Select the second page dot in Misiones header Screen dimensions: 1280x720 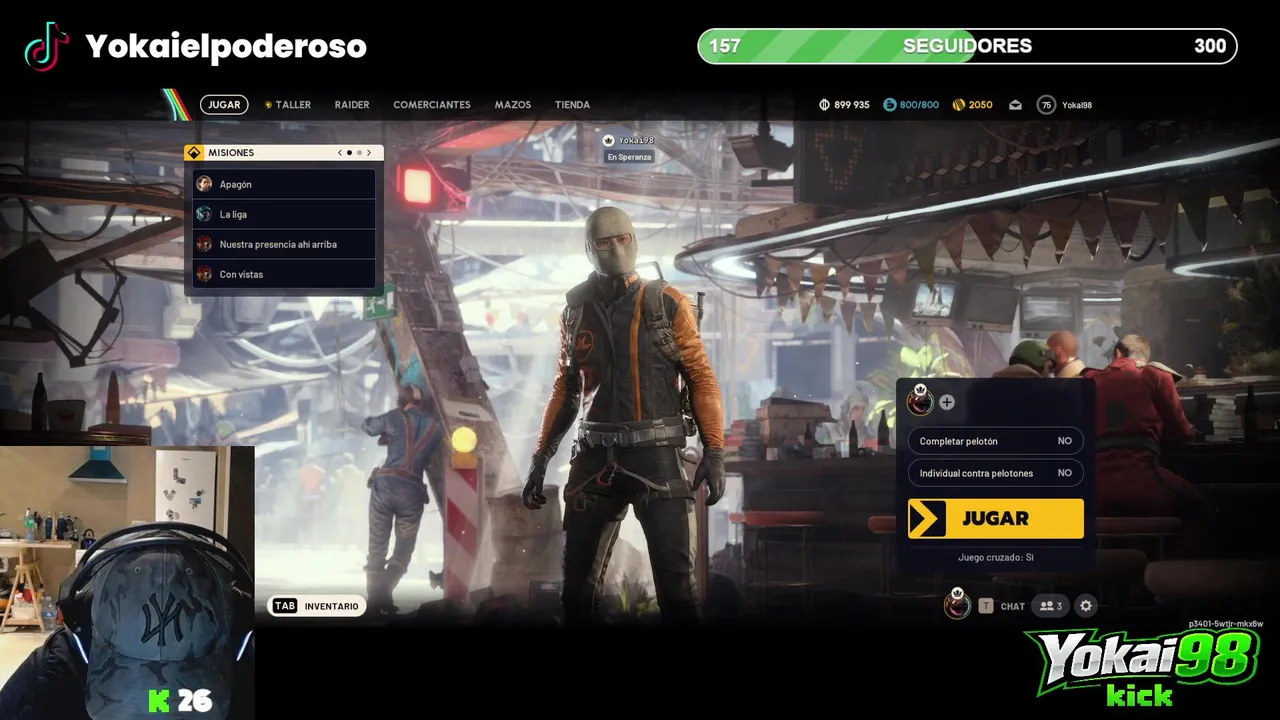pos(359,153)
